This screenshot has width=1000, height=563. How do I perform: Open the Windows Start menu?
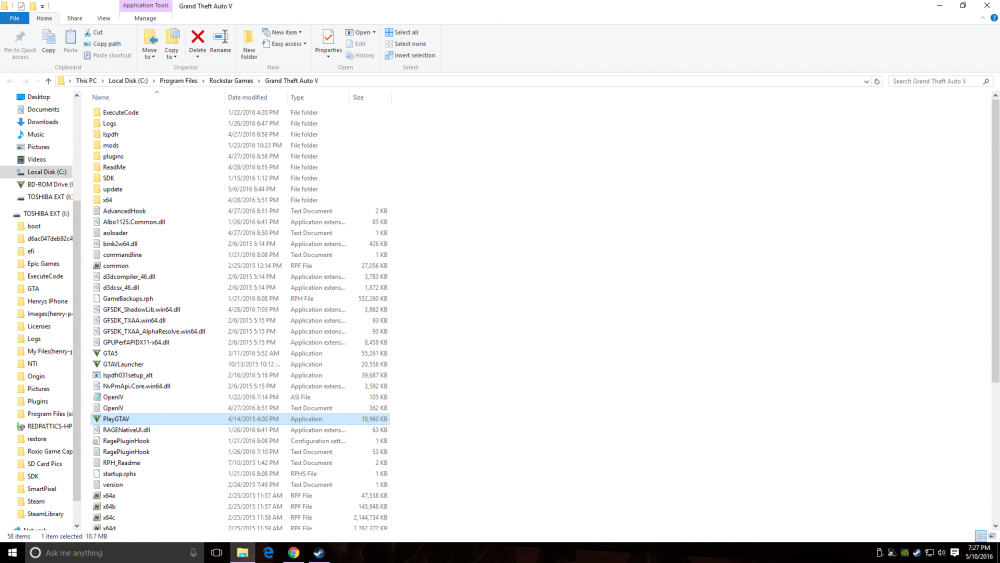[x=11, y=553]
